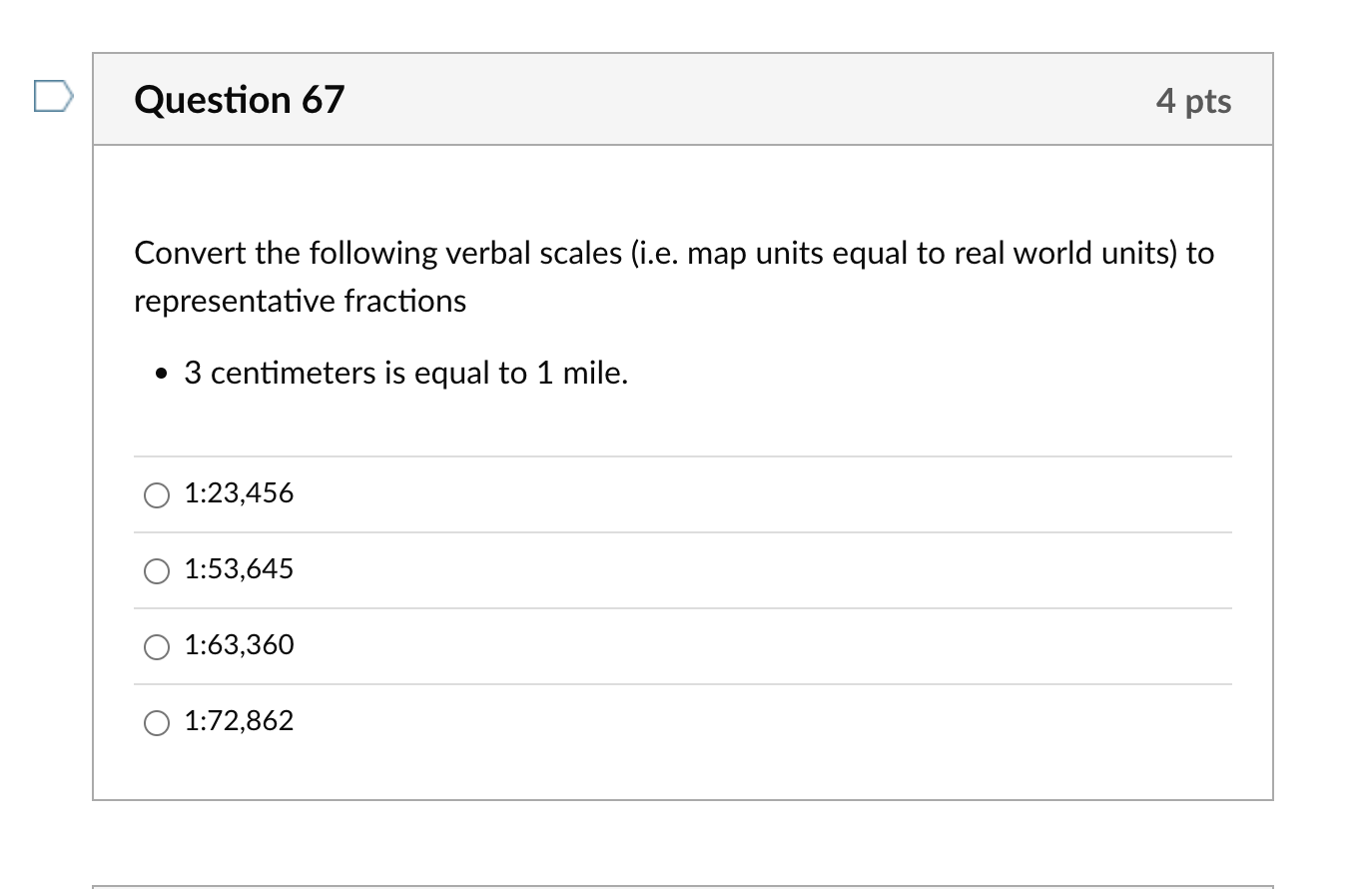
Task: Click the Question 67 header text
Action: [239, 99]
